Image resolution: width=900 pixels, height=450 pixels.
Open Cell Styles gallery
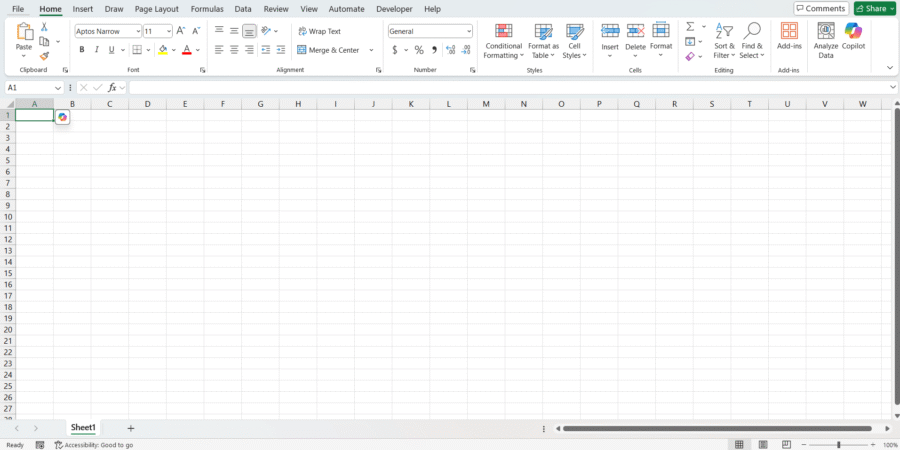point(575,40)
